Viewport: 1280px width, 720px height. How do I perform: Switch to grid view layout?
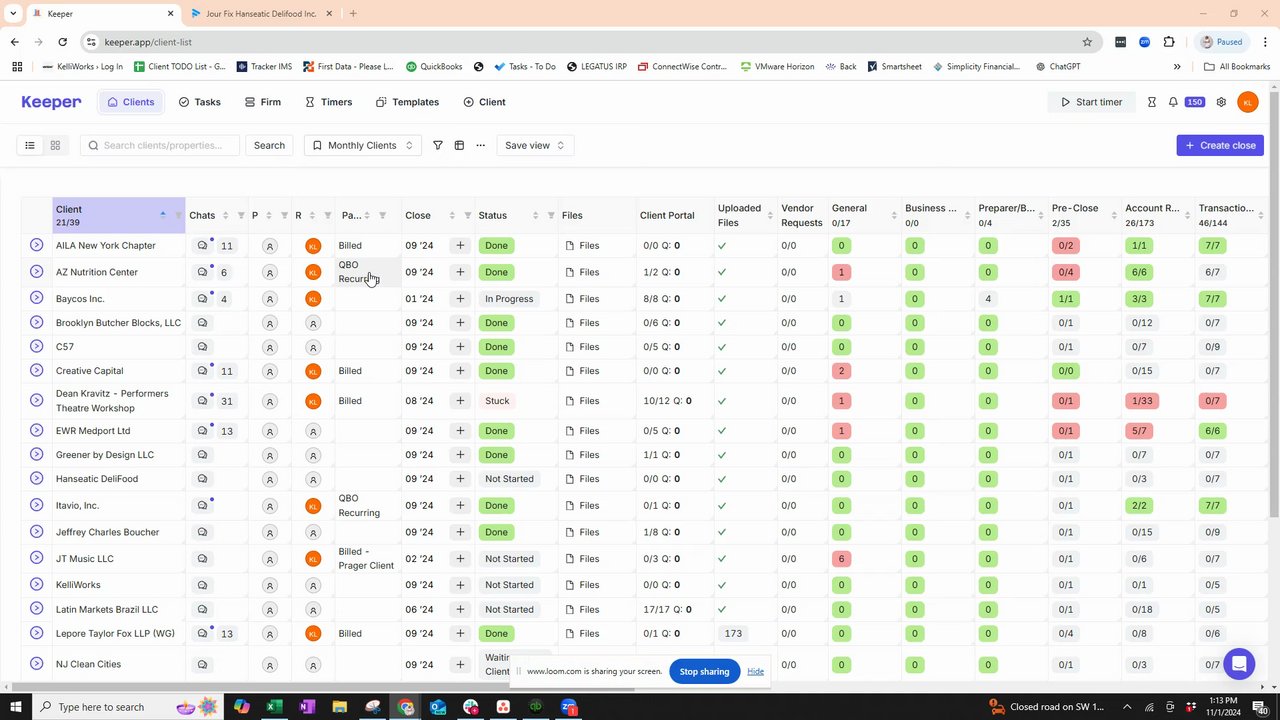tap(55, 145)
